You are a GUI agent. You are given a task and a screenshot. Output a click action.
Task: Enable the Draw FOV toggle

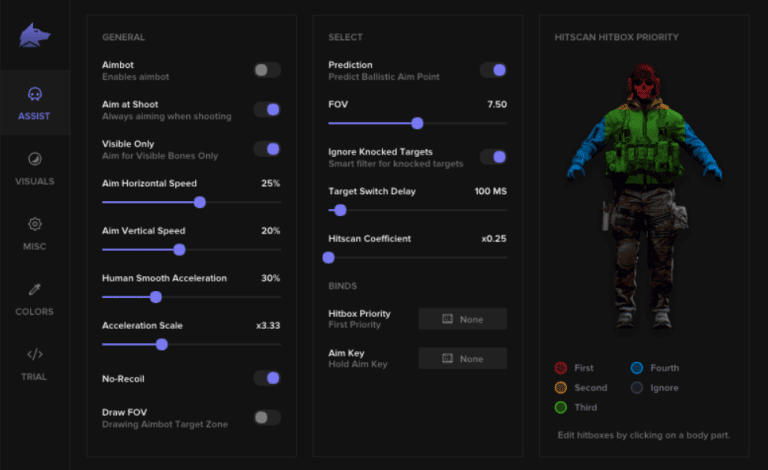tap(266, 417)
